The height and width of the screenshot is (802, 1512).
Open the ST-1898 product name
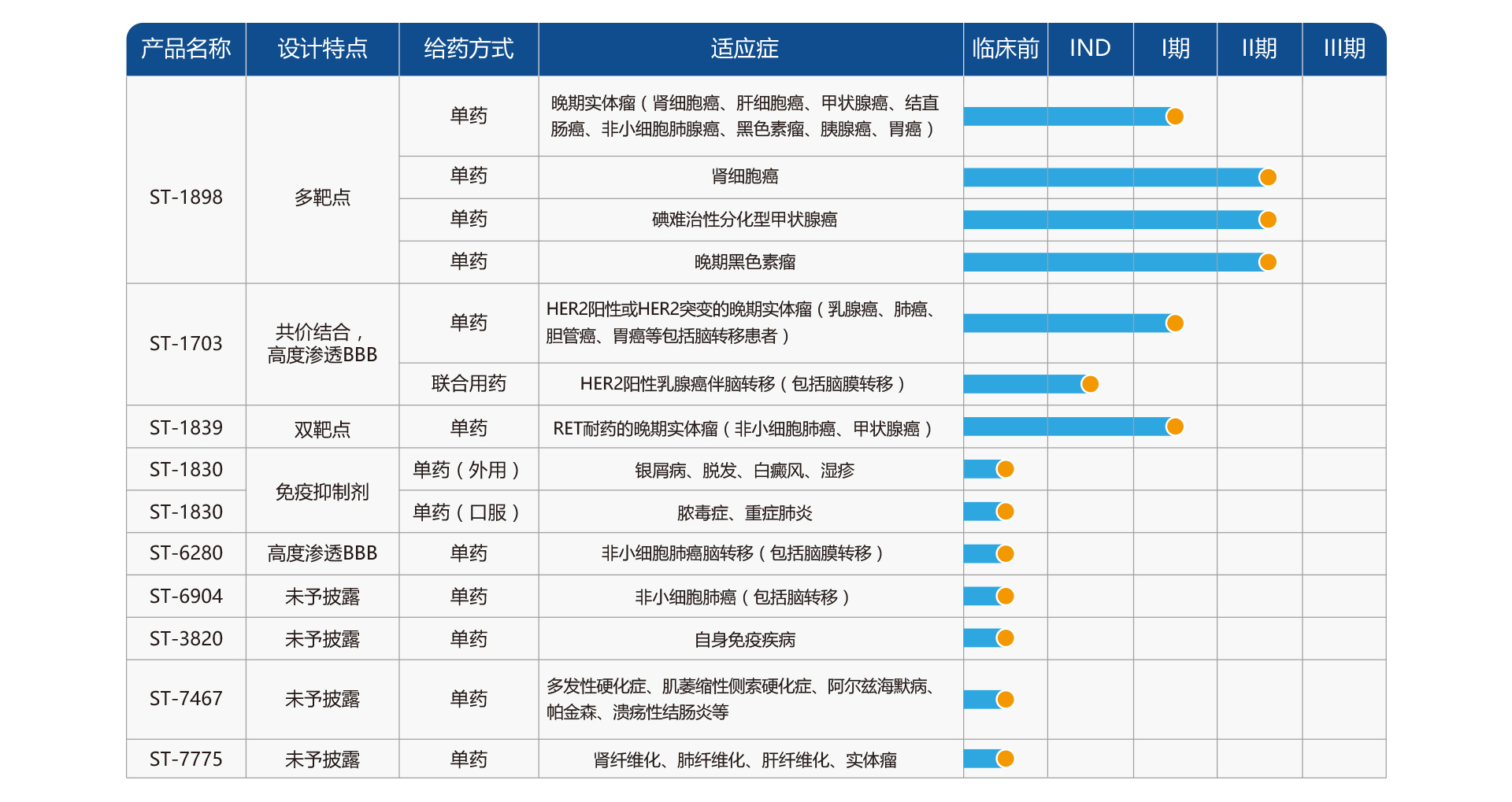click(x=186, y=197)
